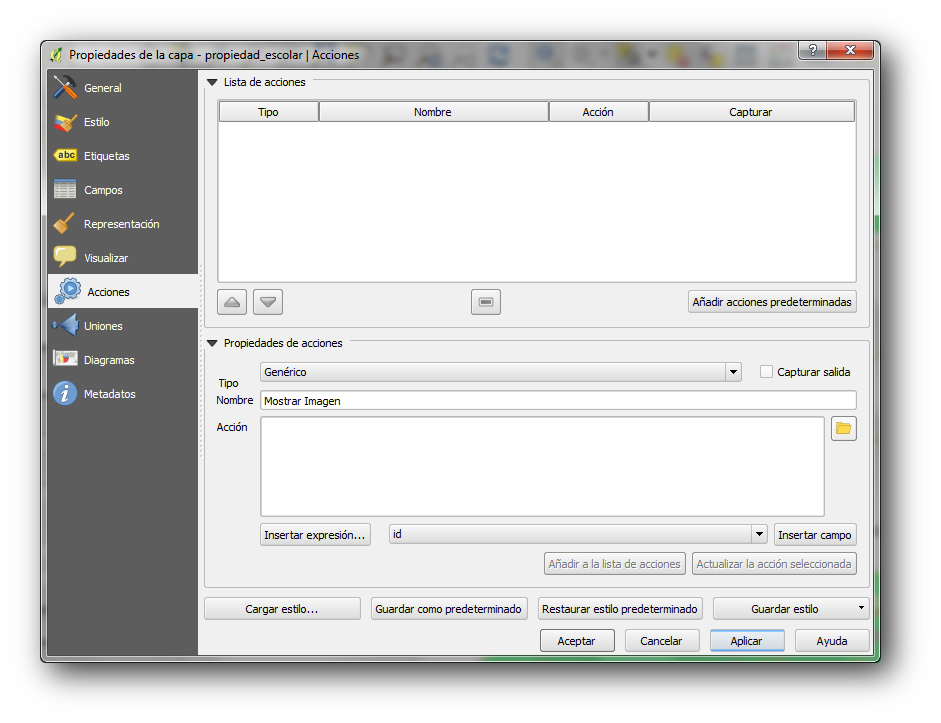Click the Añadir a la lista de acciones button
The width and height of the screenshot is (941, 723).
coord(615,564)
